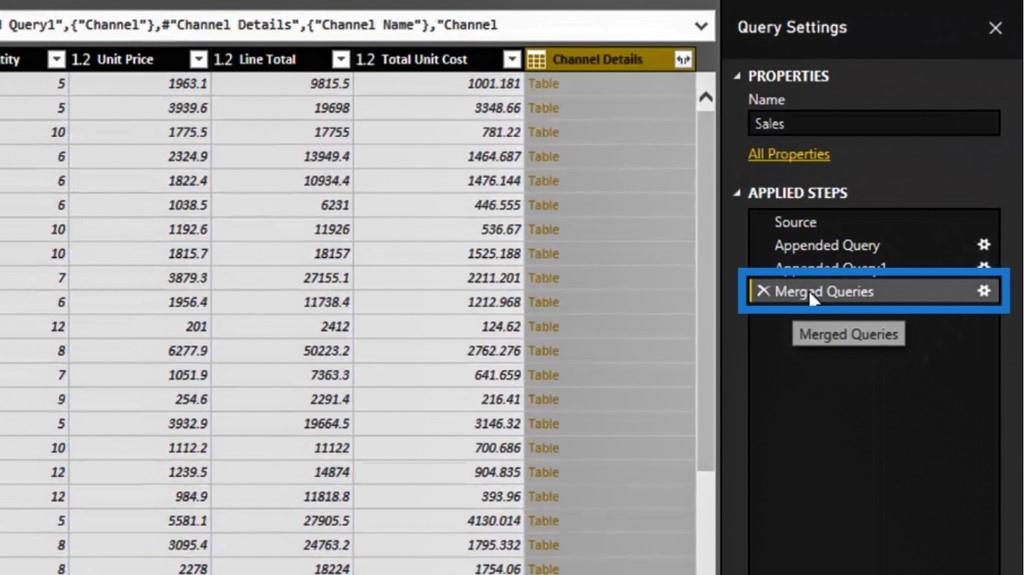Screen dimensions: 1024x575
Task: Click the Channel Details expand columns icon
Action: 683,59
